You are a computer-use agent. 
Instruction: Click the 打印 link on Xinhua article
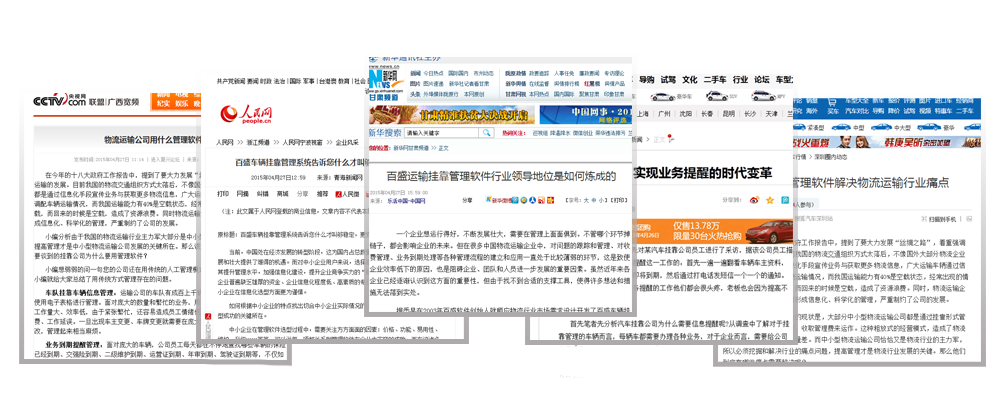[x=618, y=200]
